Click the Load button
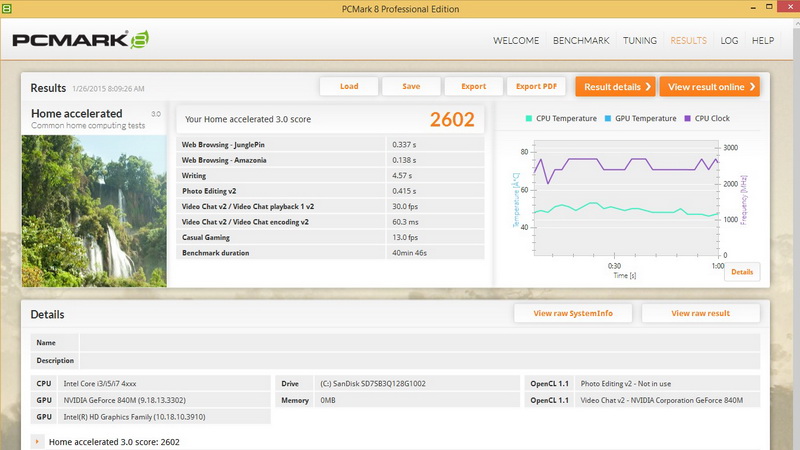Screen dimensions: 800x450 (x=349, y=86)
